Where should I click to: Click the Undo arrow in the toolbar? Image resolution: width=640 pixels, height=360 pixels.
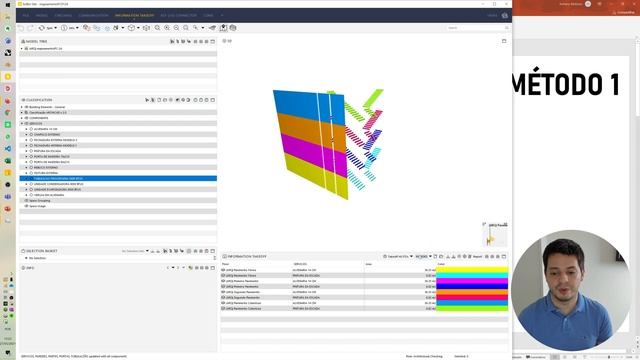[x=22, y=28]
